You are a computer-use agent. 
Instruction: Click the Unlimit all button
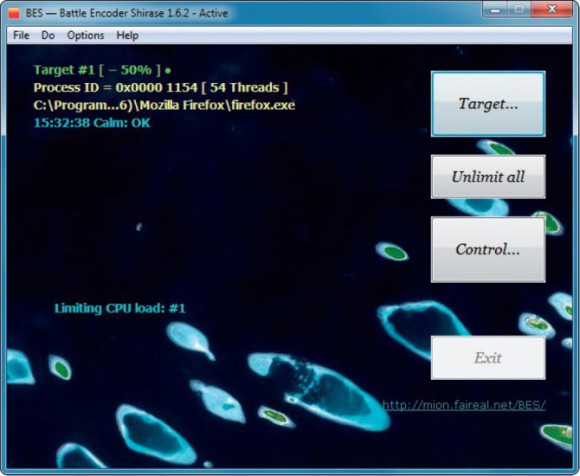click(x=488, y=177)
